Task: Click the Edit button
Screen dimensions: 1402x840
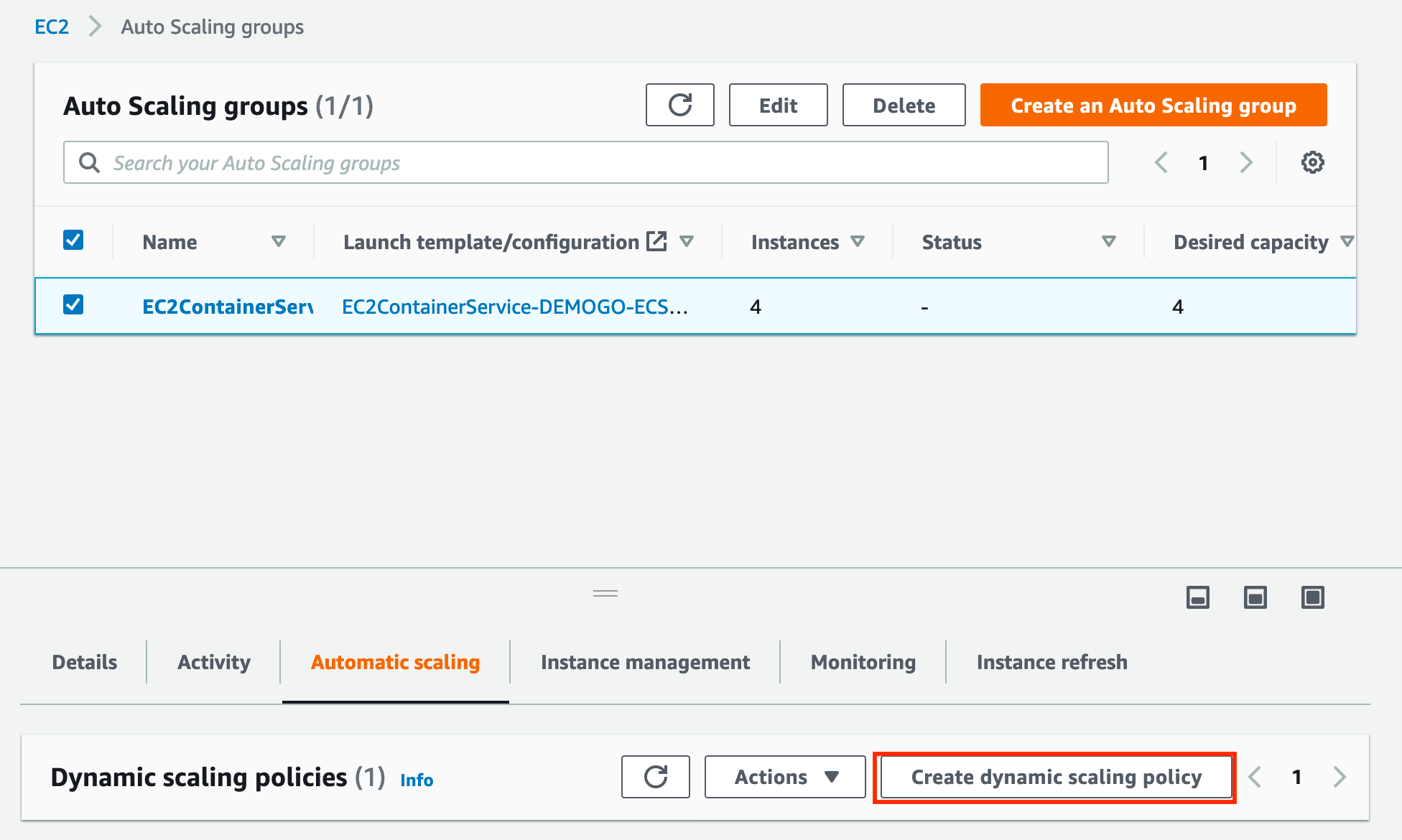Action: tap(779, 105)
